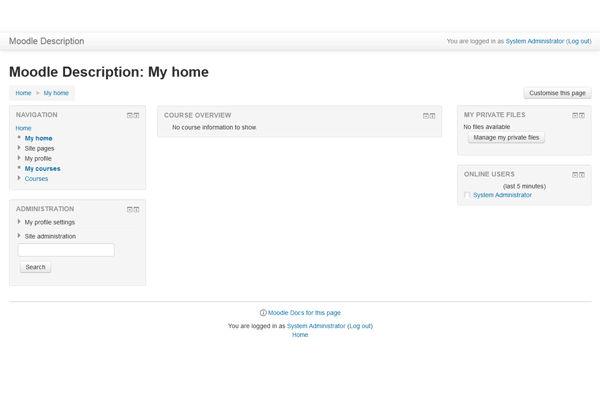The height and width of the screenshot is (400, 600).
Task: Hide the Course Overview block
Action: [425, 115]
